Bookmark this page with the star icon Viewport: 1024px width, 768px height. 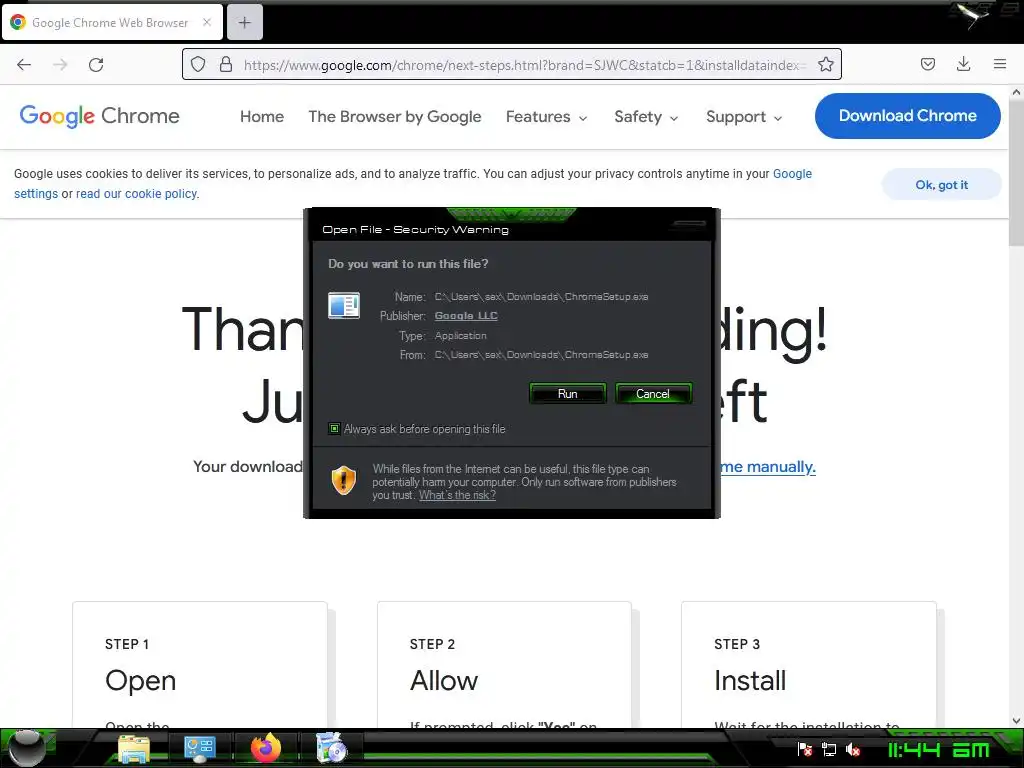(x=825, y=64)
